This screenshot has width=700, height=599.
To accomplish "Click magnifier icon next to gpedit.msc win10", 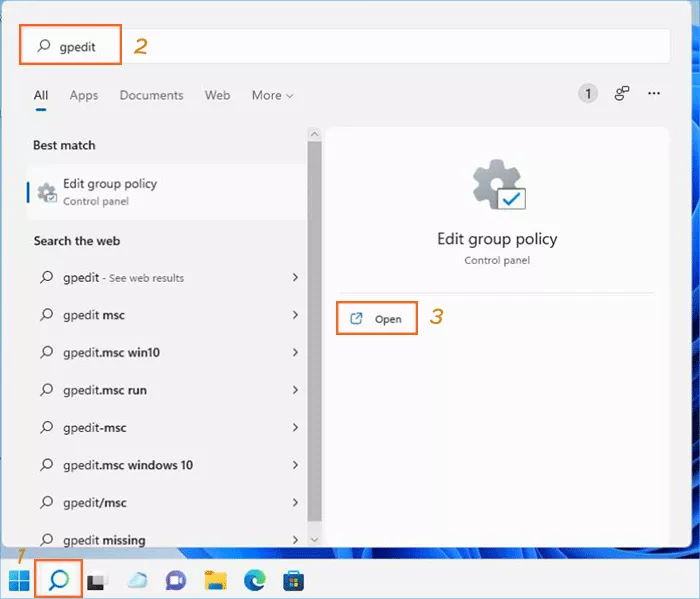I will pos(46,352).
